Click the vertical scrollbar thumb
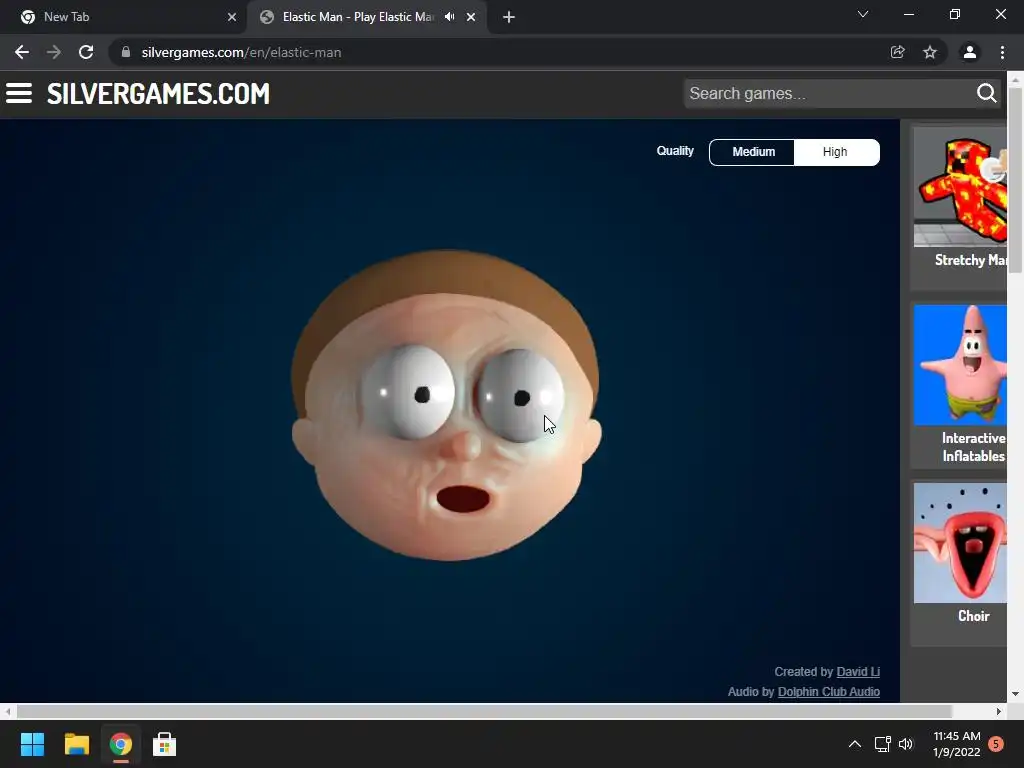The image size is (1024, 768). pyautogui.click(x=1015, y=180)
